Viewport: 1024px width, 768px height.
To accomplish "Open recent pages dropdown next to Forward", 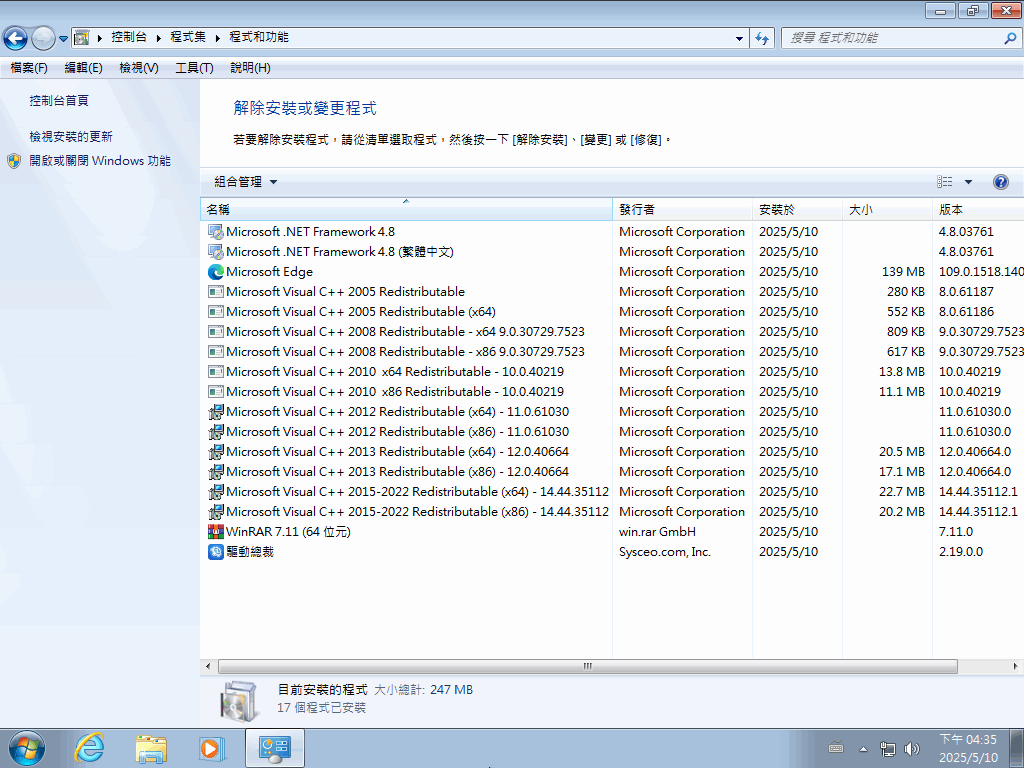I will [63, 38].
